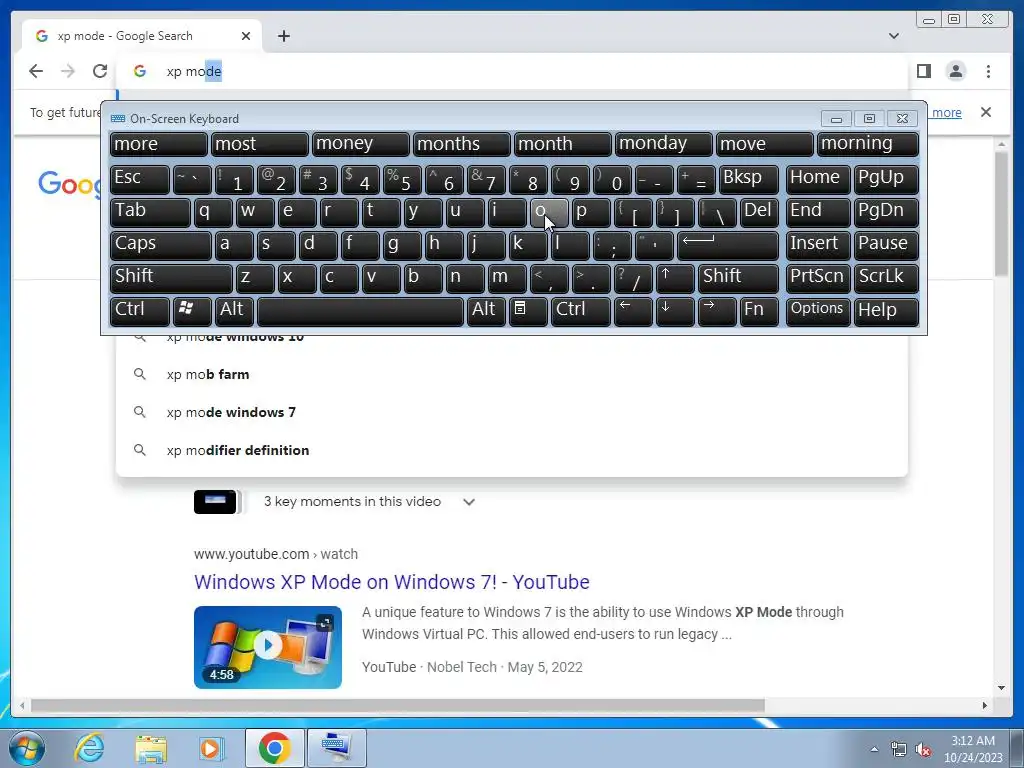The width and height of the screenshot is (1024, 768).
Task: Open the Windows Start menu
Action: (25, 748)
